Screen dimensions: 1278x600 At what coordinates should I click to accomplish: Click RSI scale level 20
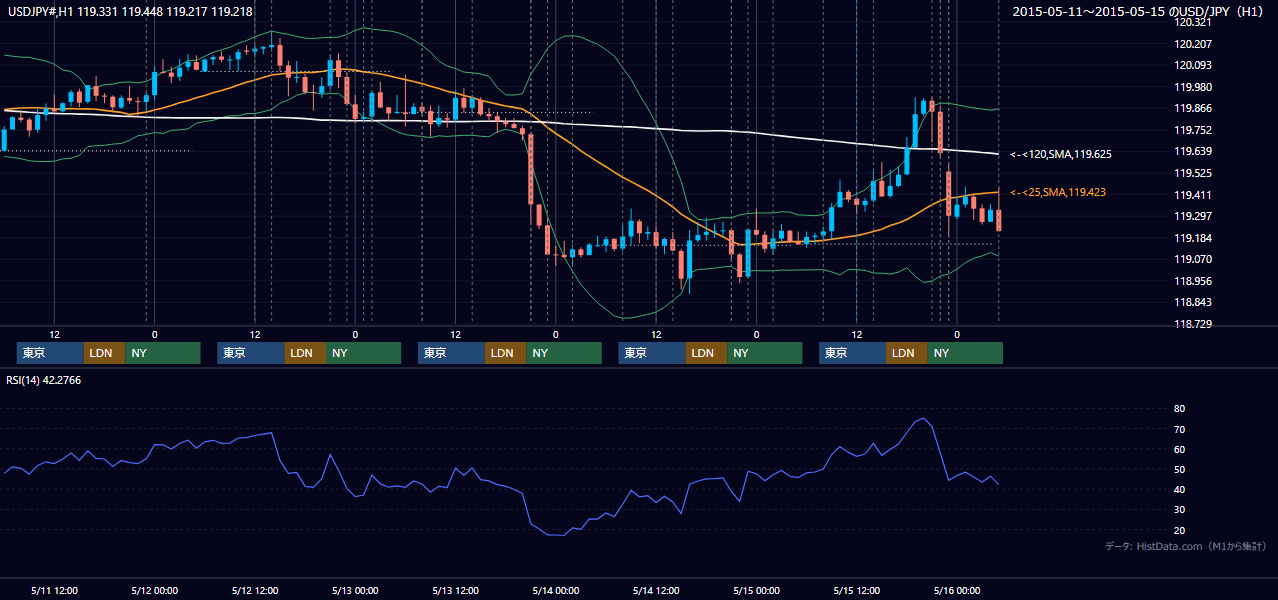click(x=1180, y=530)
